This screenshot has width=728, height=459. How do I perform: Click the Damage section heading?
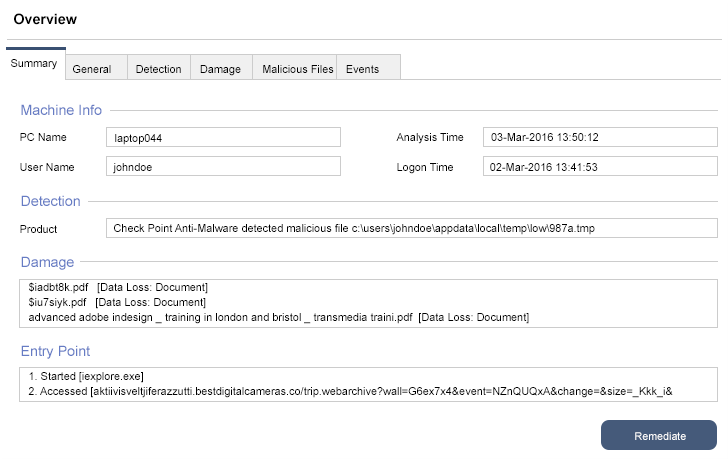click(47, 262)
